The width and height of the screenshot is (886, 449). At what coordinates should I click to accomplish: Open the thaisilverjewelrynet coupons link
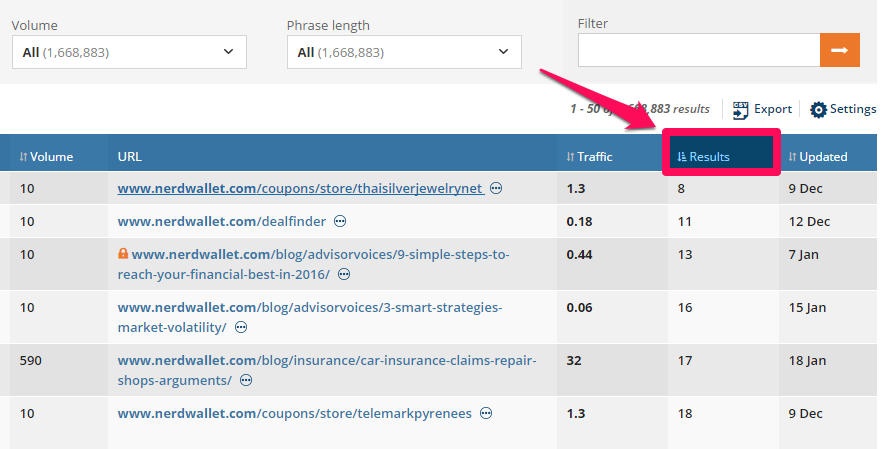pyautogui.click(x=301, y=188)
